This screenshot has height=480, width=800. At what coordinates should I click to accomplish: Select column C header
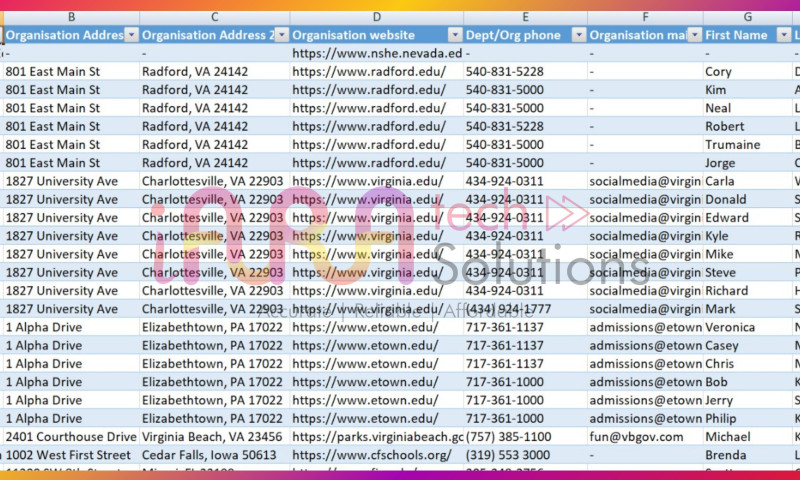coord(215,17)
